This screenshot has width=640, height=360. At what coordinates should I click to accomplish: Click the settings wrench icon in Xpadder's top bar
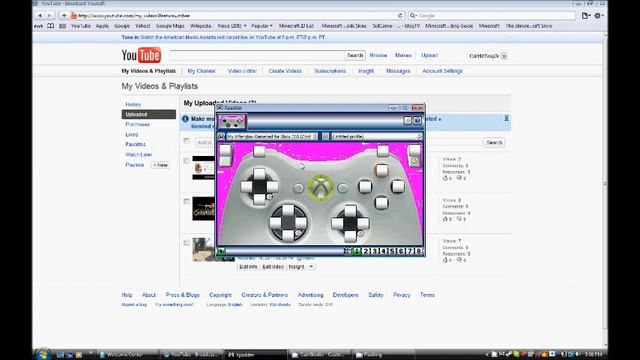click(x=407, y=120)
